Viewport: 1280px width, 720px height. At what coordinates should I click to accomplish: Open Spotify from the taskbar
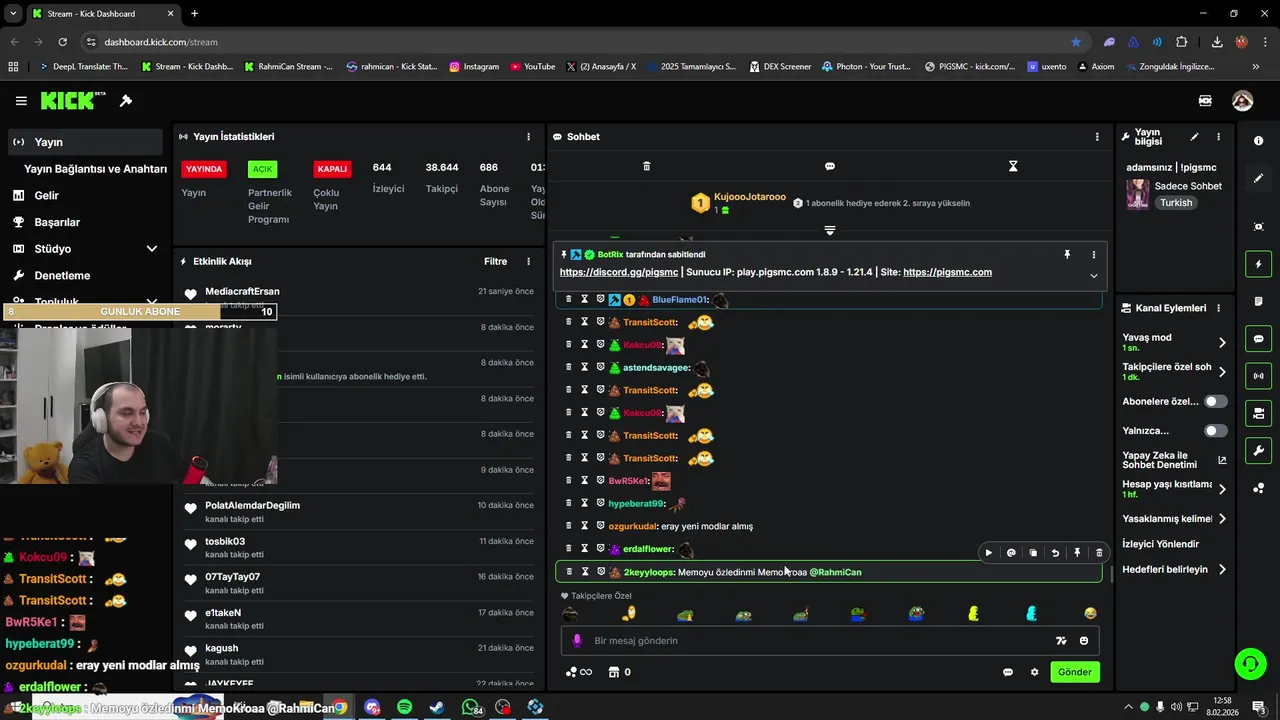[404, 707]
